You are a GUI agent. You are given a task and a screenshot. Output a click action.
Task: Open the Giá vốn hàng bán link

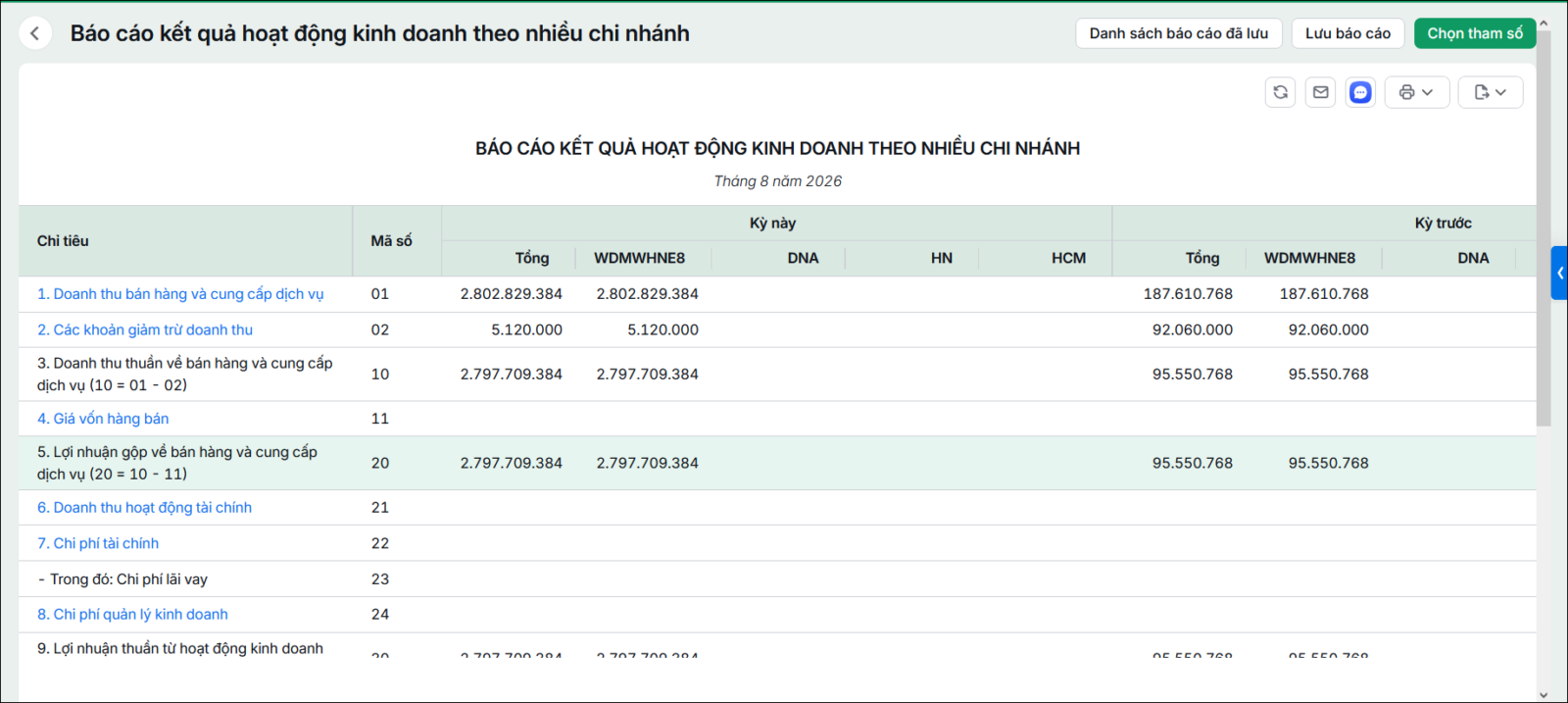click(x=103, y=419)
